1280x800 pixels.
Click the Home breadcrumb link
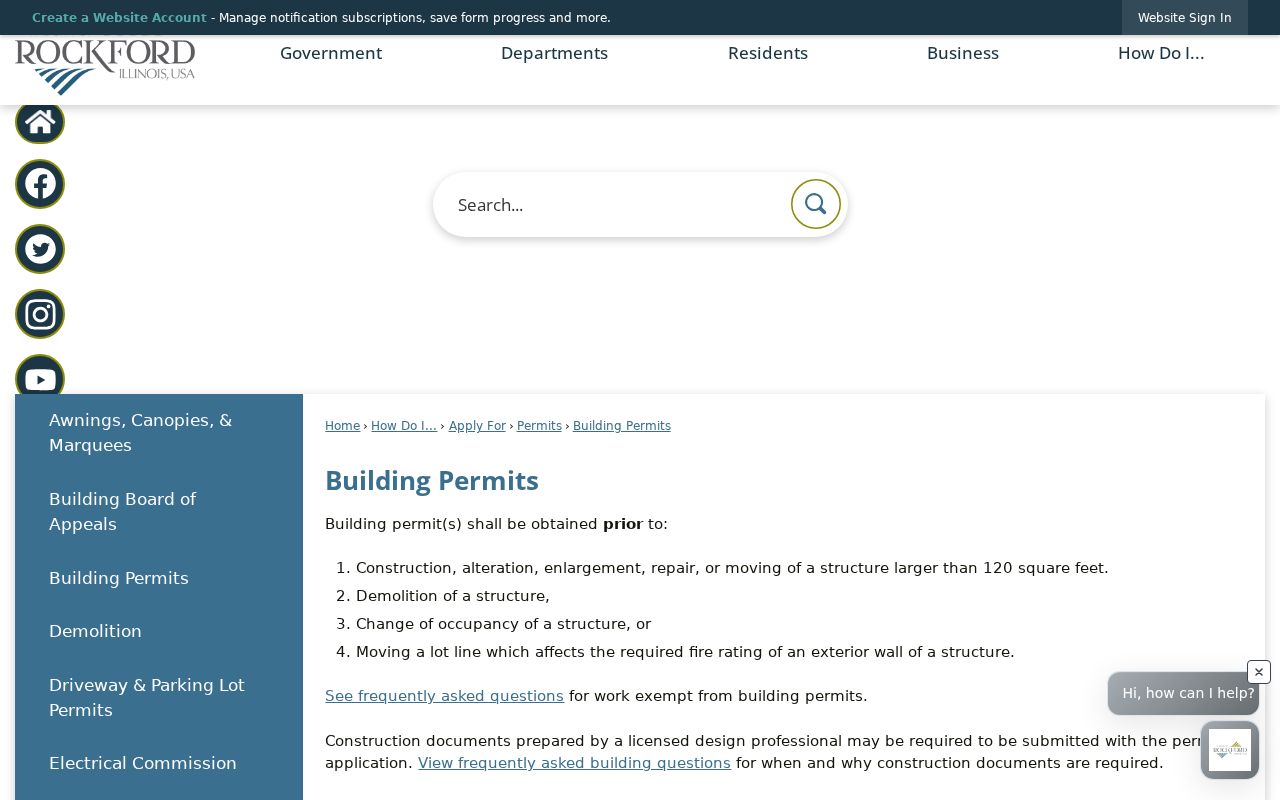point(342,426)
